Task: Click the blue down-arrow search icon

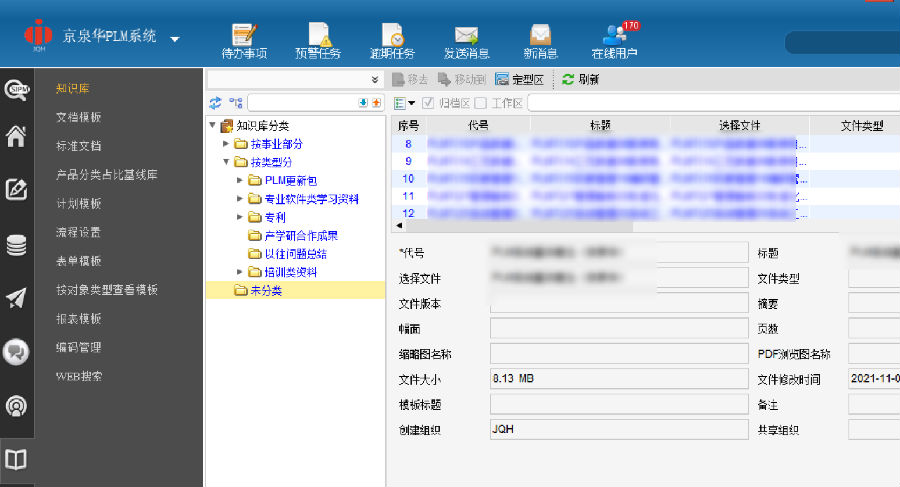Action: click(x=363, y=103)
